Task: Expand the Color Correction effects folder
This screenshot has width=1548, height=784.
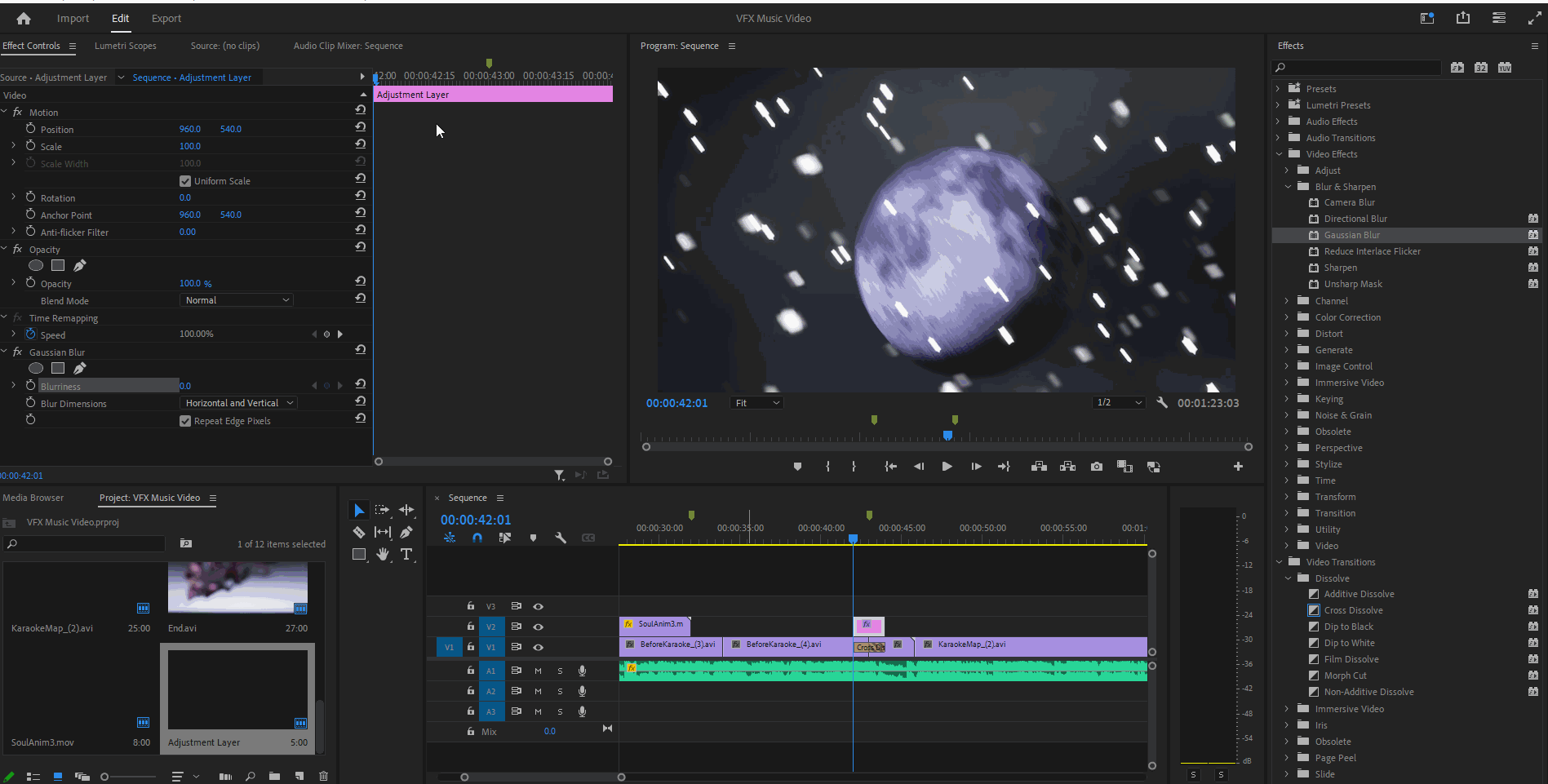Action: click(1287, 317)
